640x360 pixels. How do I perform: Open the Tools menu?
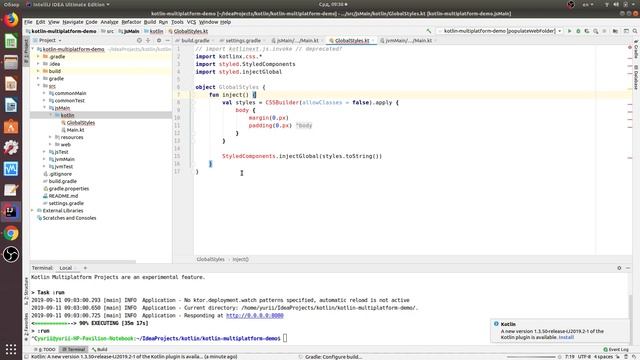[177, 22]
